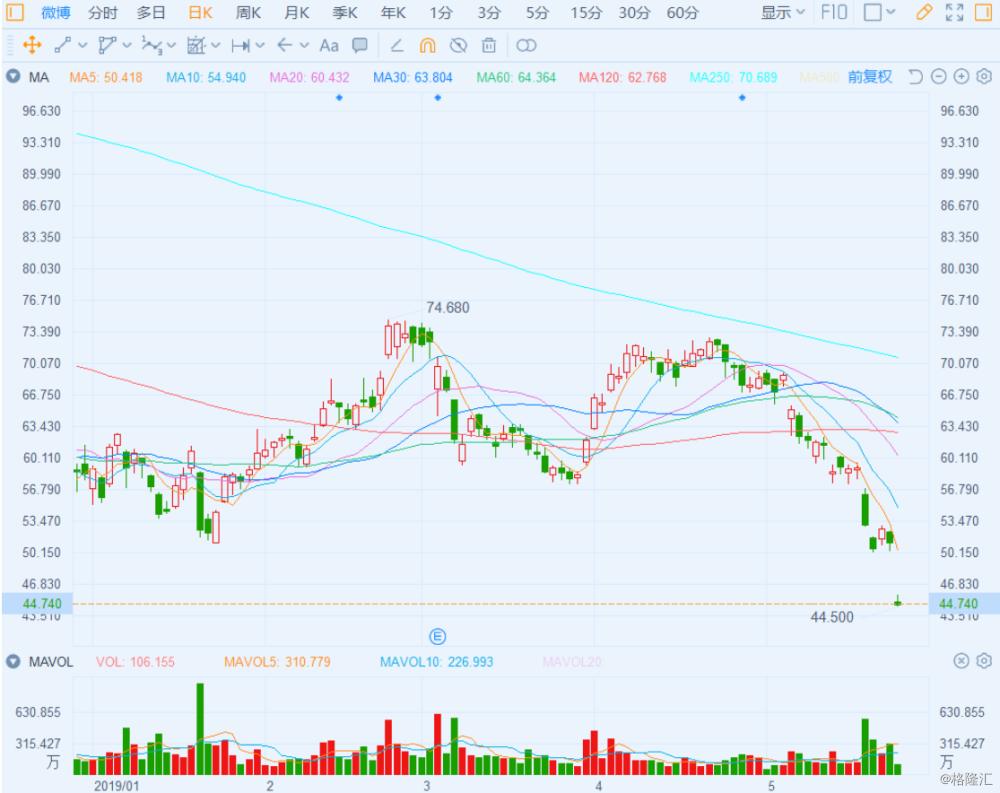
Task: Open F10 company info
Action: pos(834,12)
